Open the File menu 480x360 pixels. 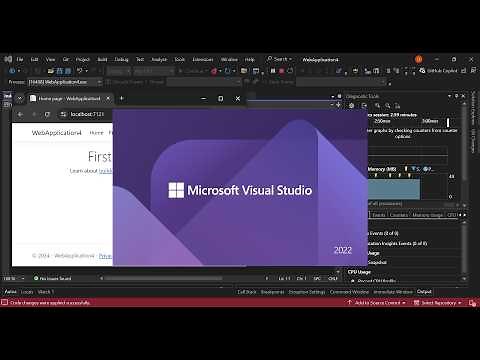[20, 59]
